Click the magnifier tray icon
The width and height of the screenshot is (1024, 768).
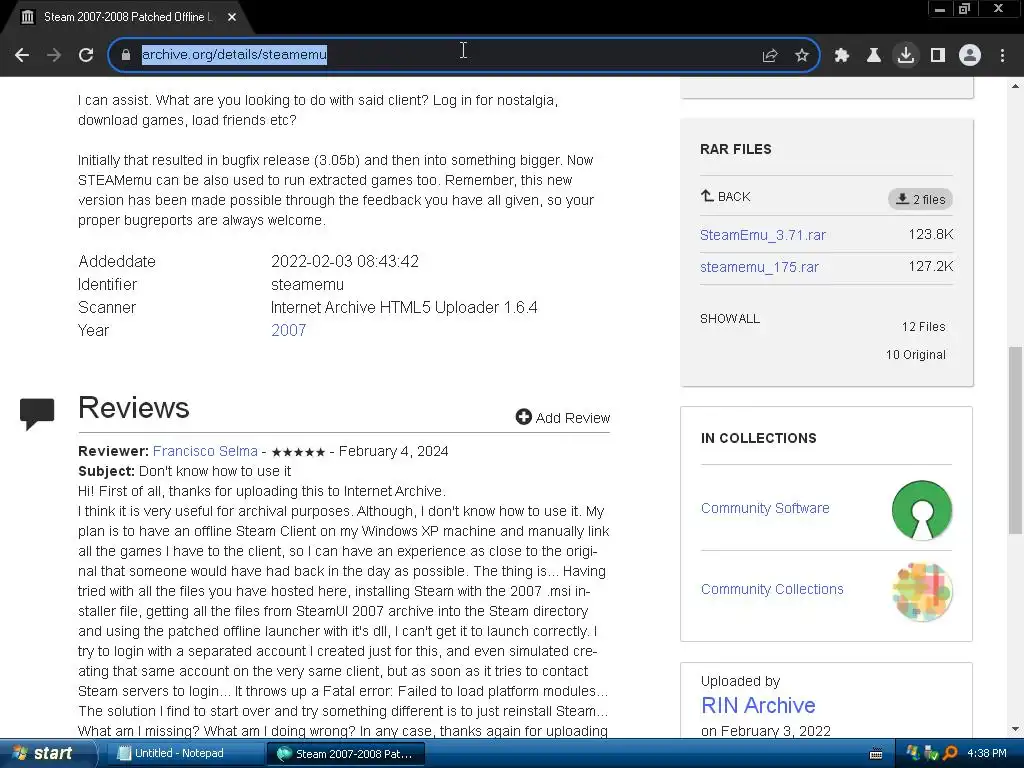(950, 754)
